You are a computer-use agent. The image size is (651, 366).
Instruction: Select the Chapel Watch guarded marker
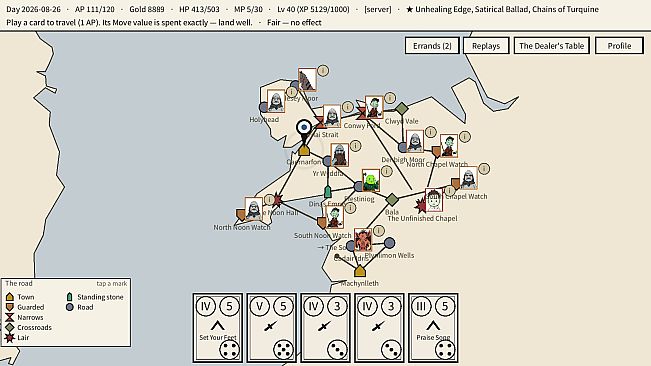pos(456,183)
